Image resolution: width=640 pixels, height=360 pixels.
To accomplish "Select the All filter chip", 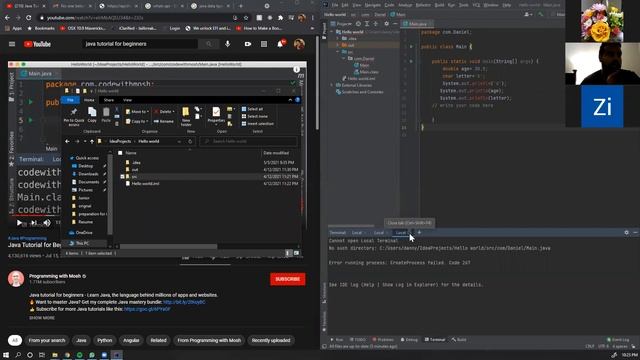I will pyautogui.click(x=15, y=340).
